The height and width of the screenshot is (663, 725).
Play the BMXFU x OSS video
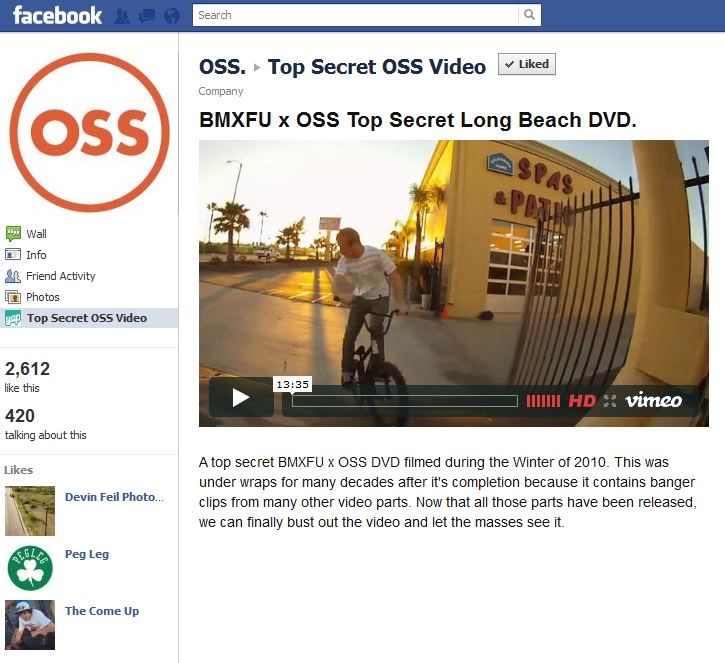[241, 398]
